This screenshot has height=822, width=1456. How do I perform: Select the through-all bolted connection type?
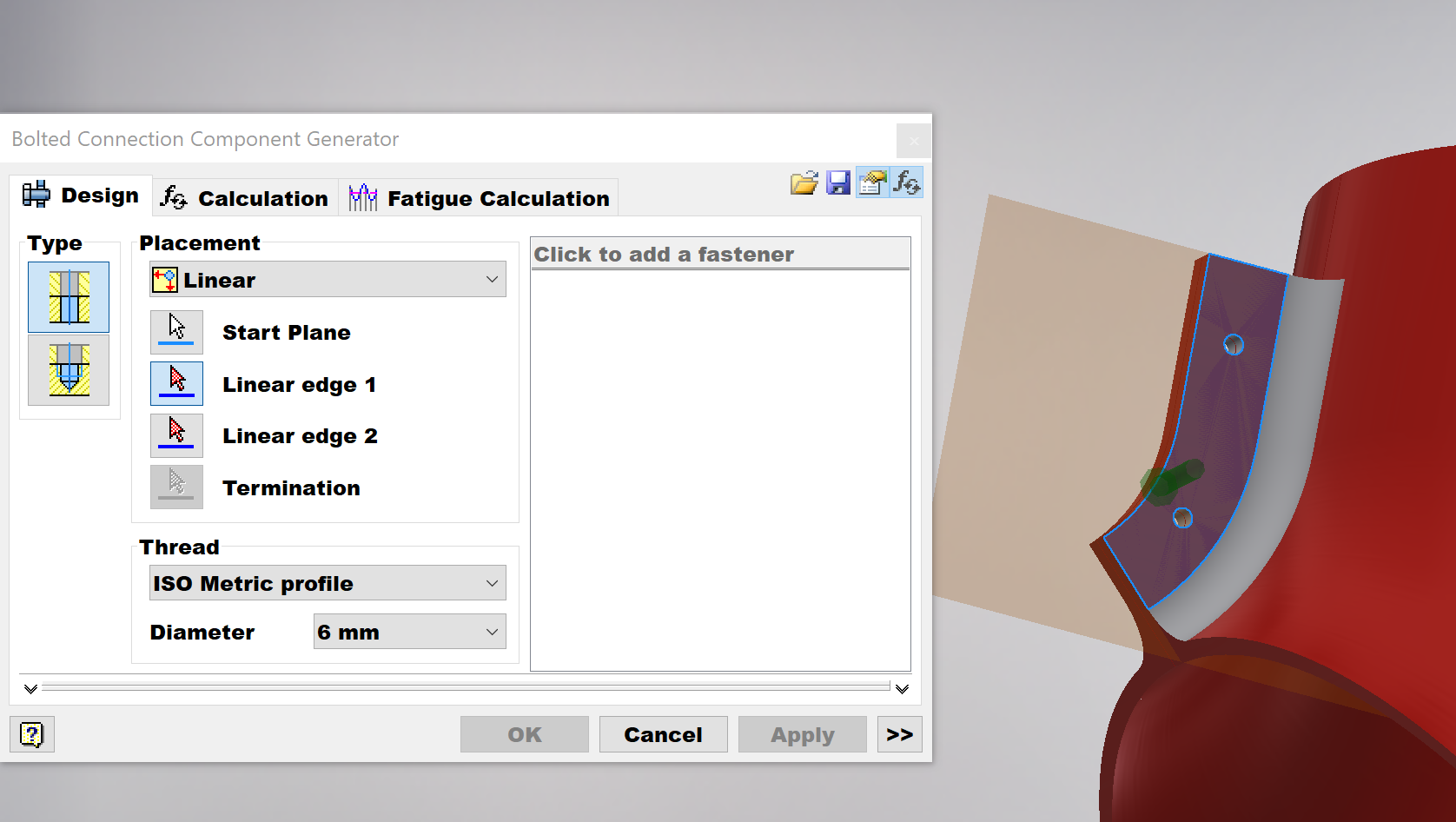[68, 297]
